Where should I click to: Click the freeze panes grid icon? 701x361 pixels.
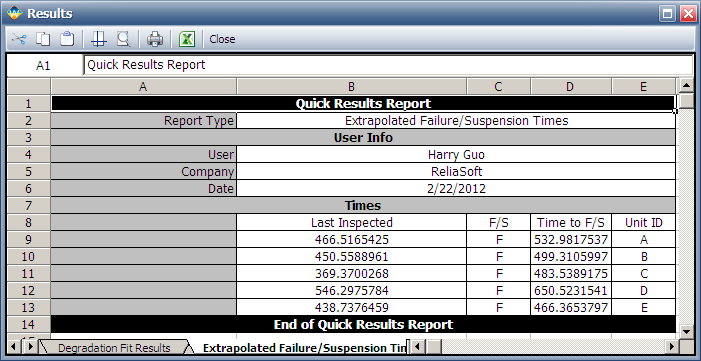click(99, 39)
